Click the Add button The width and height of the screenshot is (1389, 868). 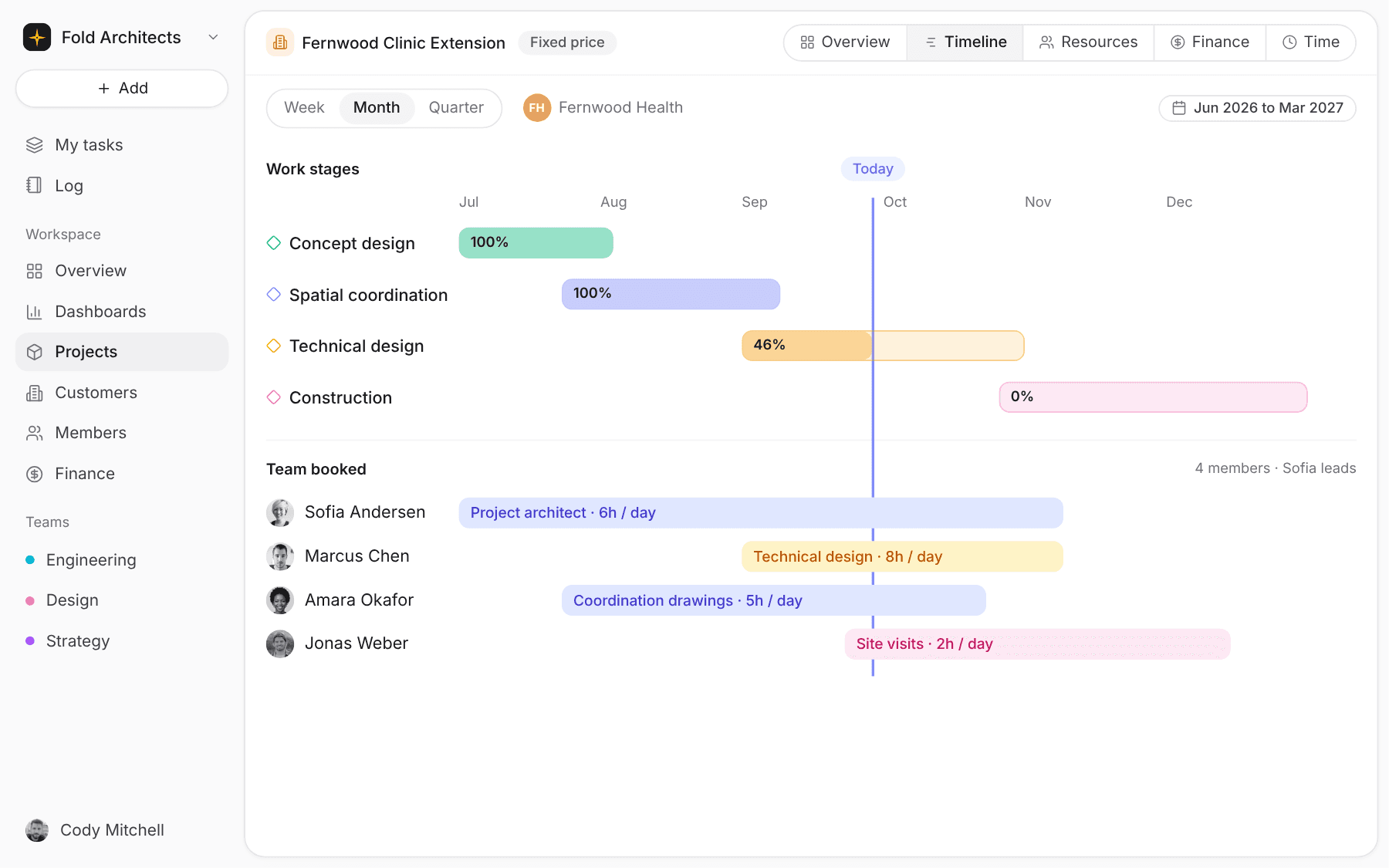pos(122,89)
